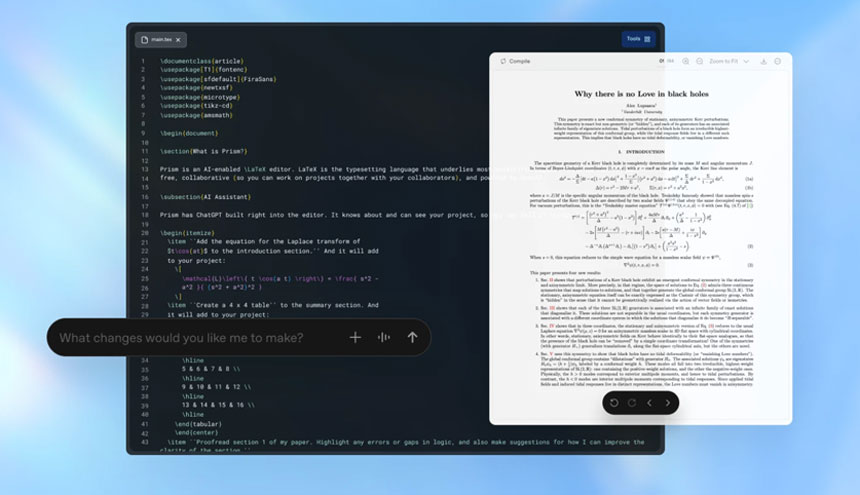Click the '\begin{itemize}' line
The height and width of the screenshot is (495, 860).
(187, 233)
